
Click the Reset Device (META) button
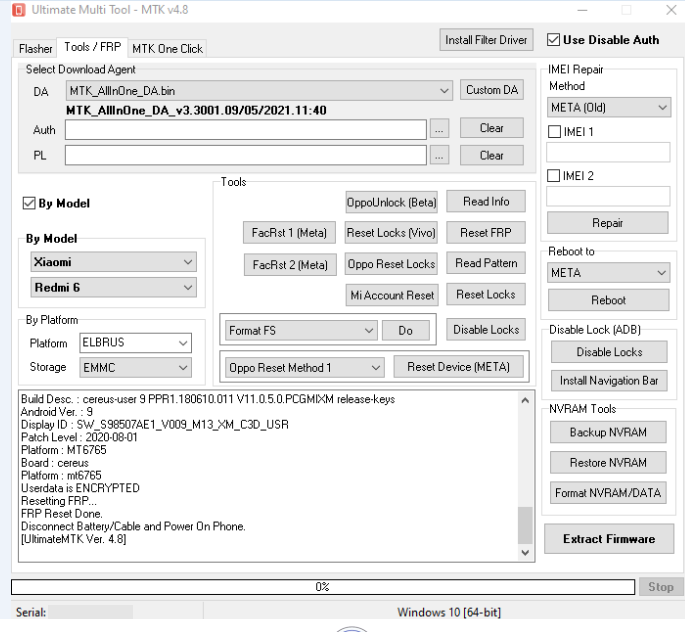458,367
